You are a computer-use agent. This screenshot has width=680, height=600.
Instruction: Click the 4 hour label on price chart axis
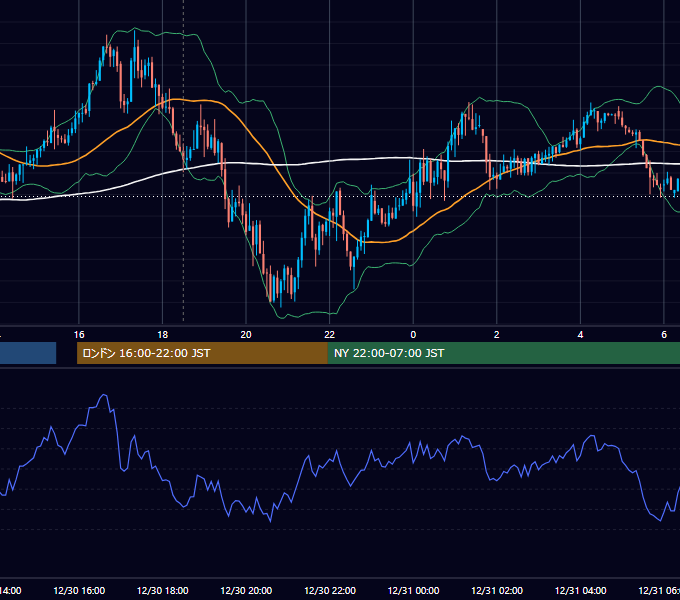580,335
